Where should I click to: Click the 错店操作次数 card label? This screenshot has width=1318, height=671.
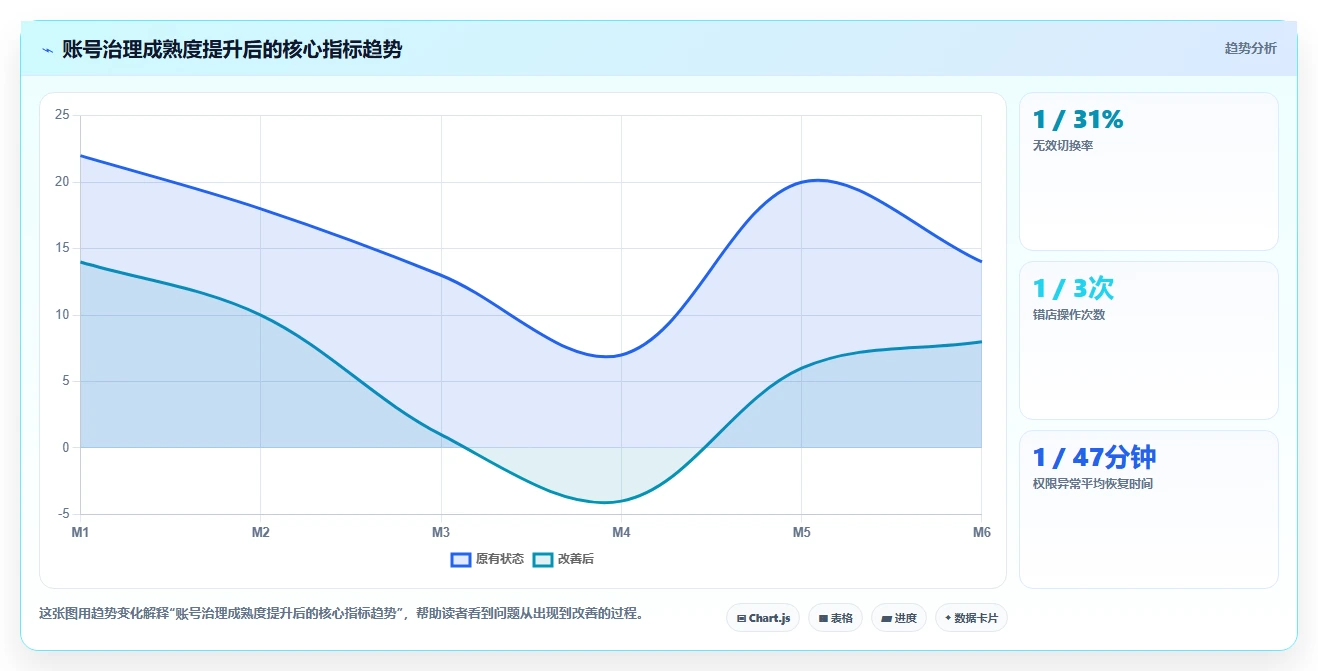[1069, 315]
